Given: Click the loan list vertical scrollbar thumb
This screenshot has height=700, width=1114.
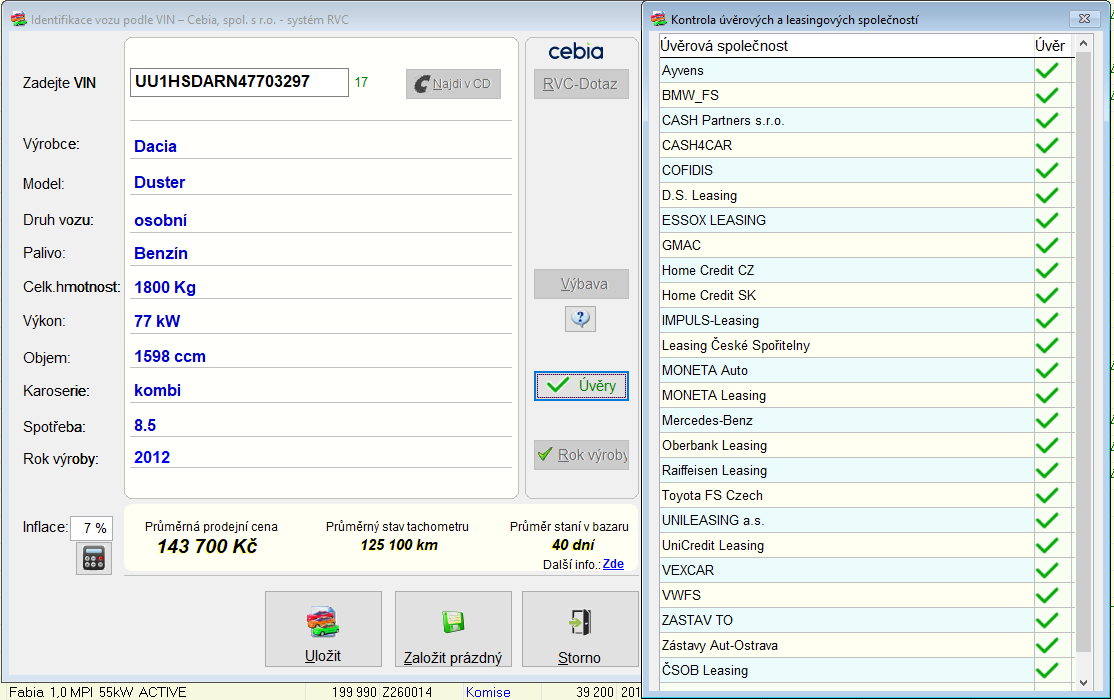Looking at the screenshot, I should tap(1083, 352).
